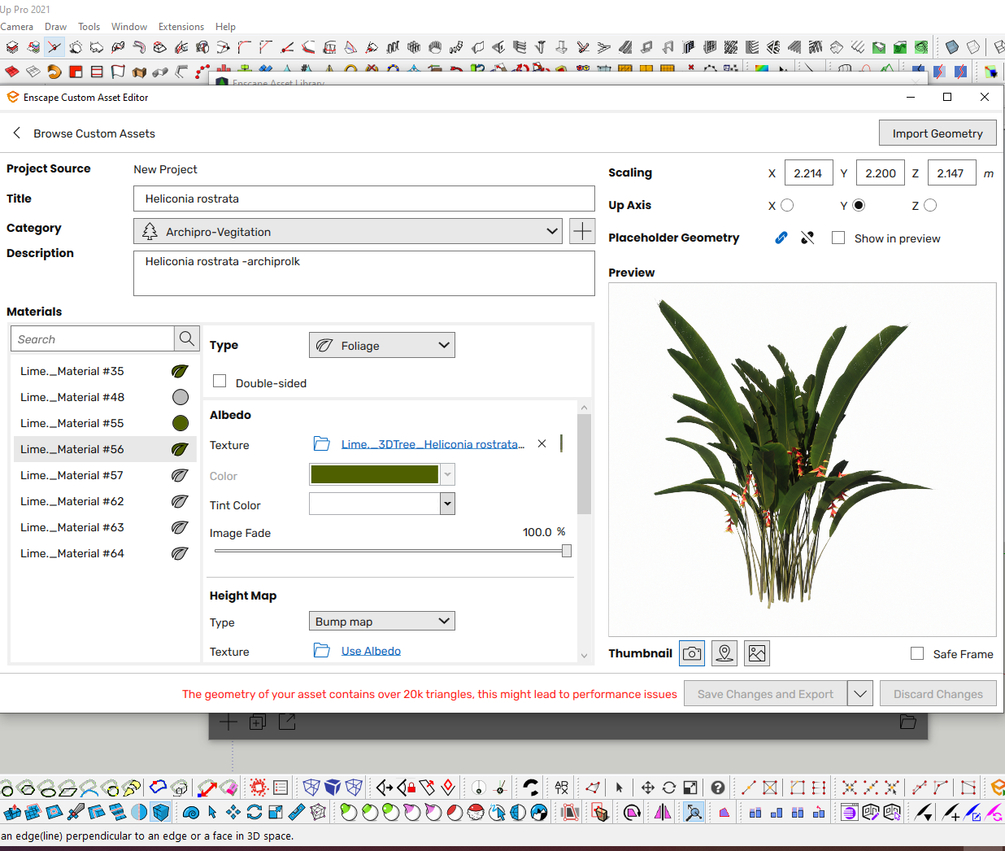
Task: Click the plus icon in the dark panel below the dialog
Action: (228, 723)
